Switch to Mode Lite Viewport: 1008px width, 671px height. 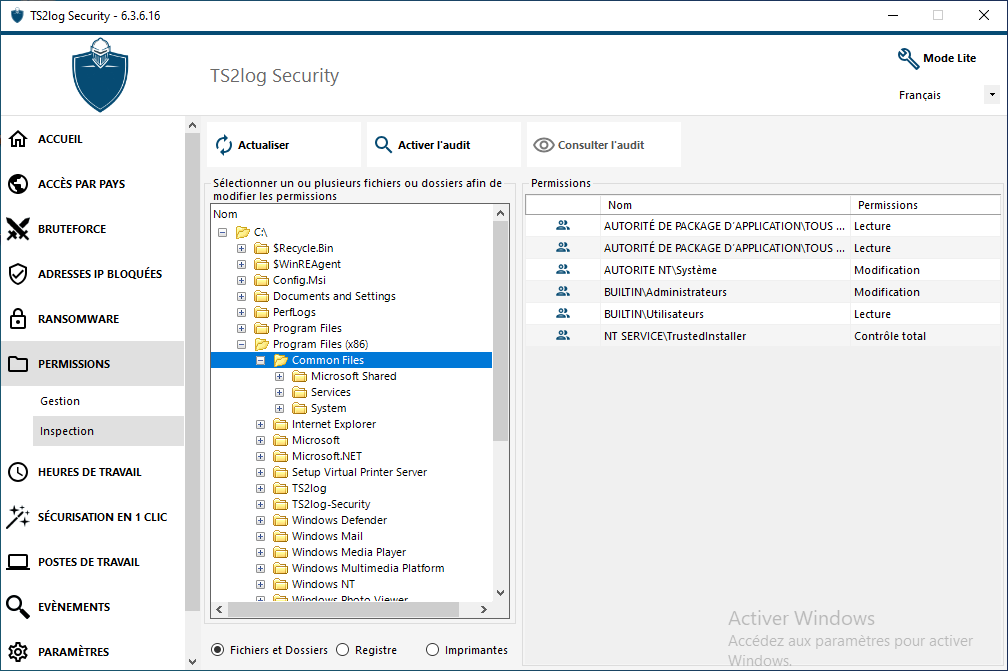coord(937,58)
